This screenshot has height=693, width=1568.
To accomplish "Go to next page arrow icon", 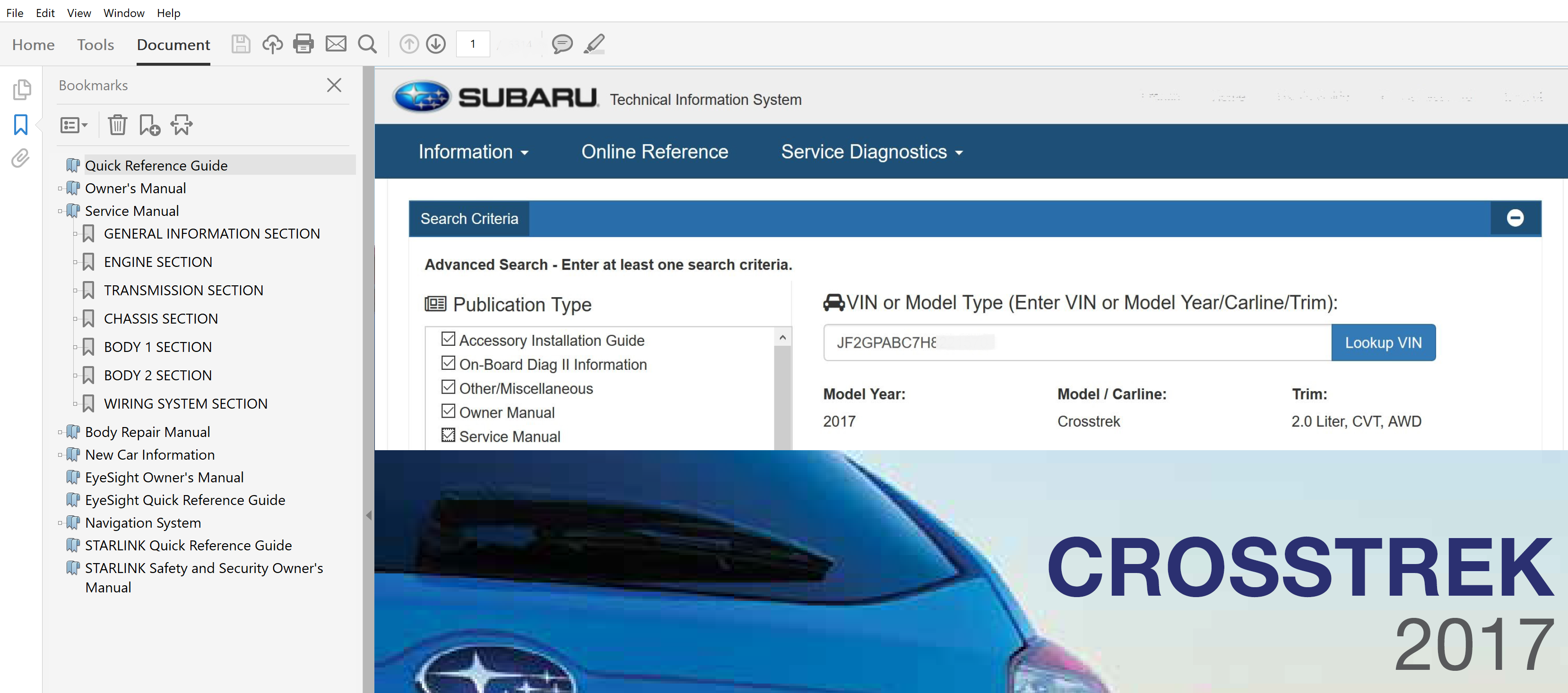I will pos(436,44).
